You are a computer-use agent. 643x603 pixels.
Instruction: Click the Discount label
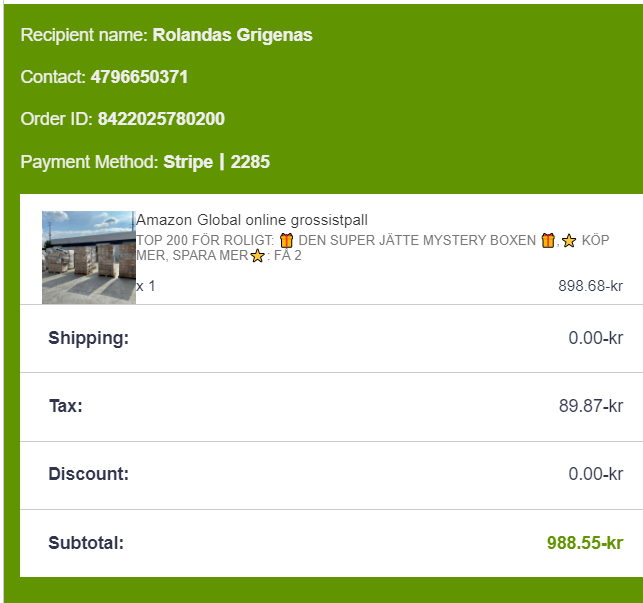point(89,474)
